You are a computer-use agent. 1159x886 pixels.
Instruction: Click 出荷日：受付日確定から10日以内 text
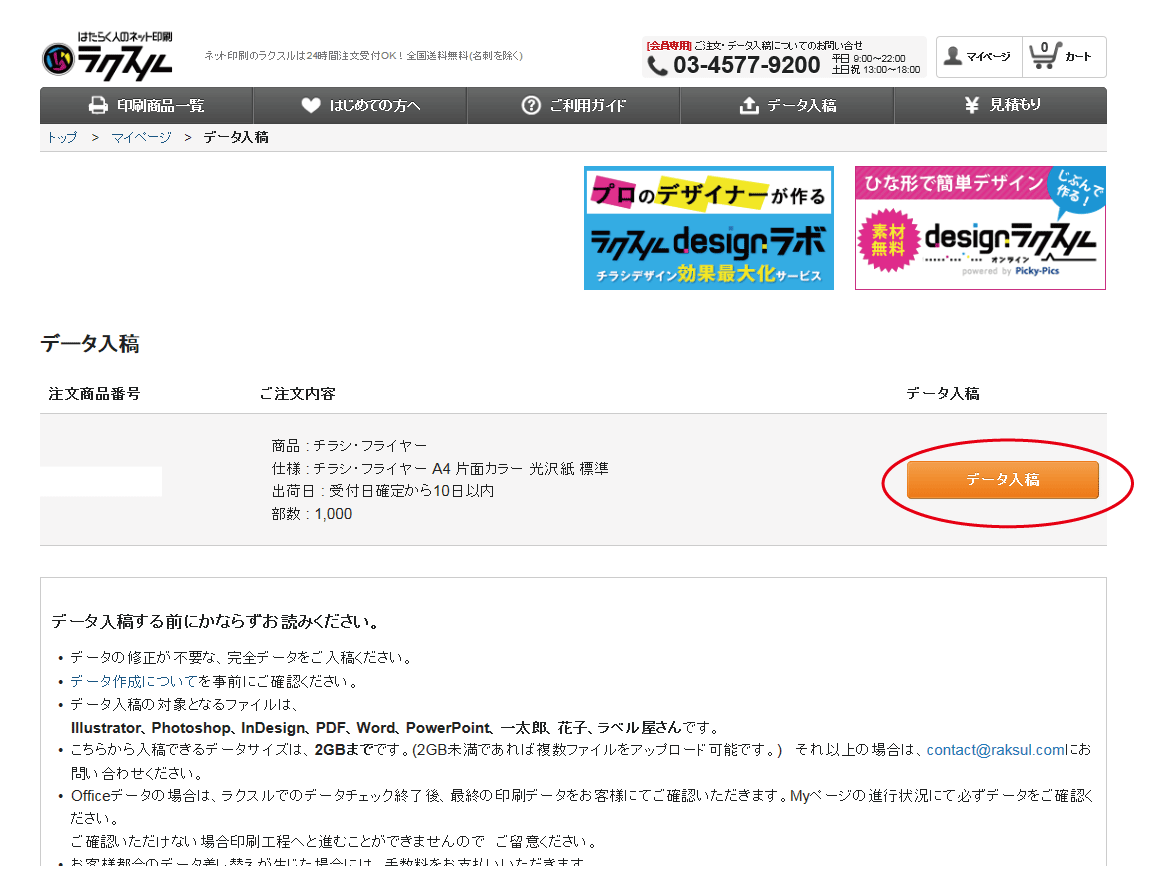point(383,491)
